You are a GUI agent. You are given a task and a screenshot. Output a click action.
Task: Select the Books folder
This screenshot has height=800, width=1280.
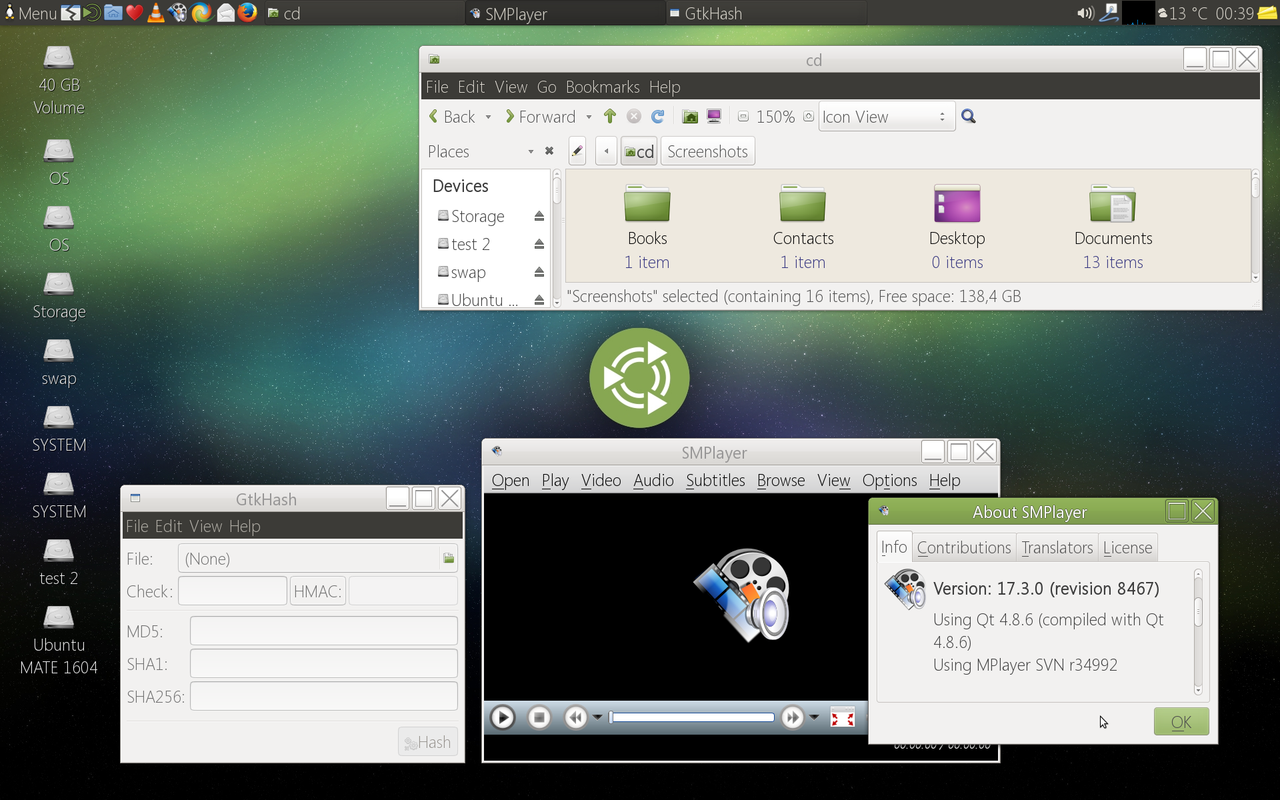coord(647,227)
